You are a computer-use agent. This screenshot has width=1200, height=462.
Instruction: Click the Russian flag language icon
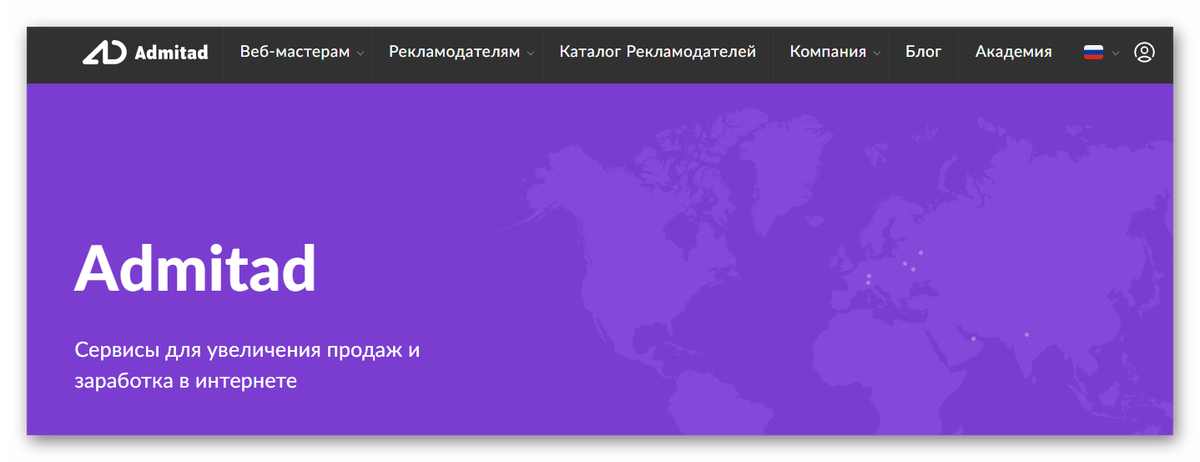1093,52
